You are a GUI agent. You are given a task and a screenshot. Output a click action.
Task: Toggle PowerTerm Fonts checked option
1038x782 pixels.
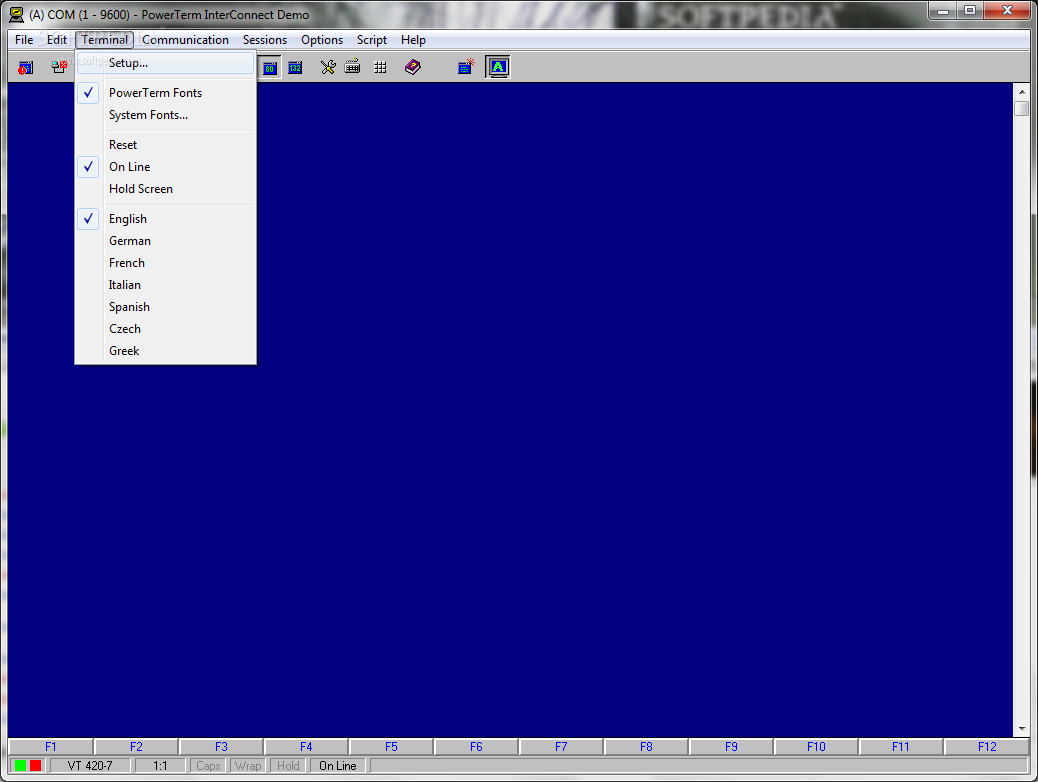(x=165, y=93)
